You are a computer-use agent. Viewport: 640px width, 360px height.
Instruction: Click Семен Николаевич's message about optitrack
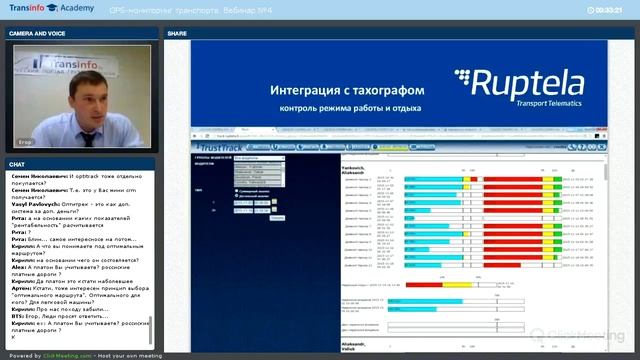pyautogui.click(x=77, y=180)
